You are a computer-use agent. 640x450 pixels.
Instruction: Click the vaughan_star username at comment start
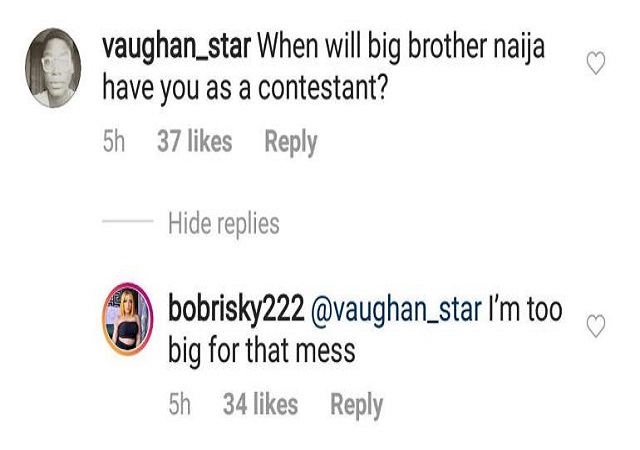[x=178, y=46]
